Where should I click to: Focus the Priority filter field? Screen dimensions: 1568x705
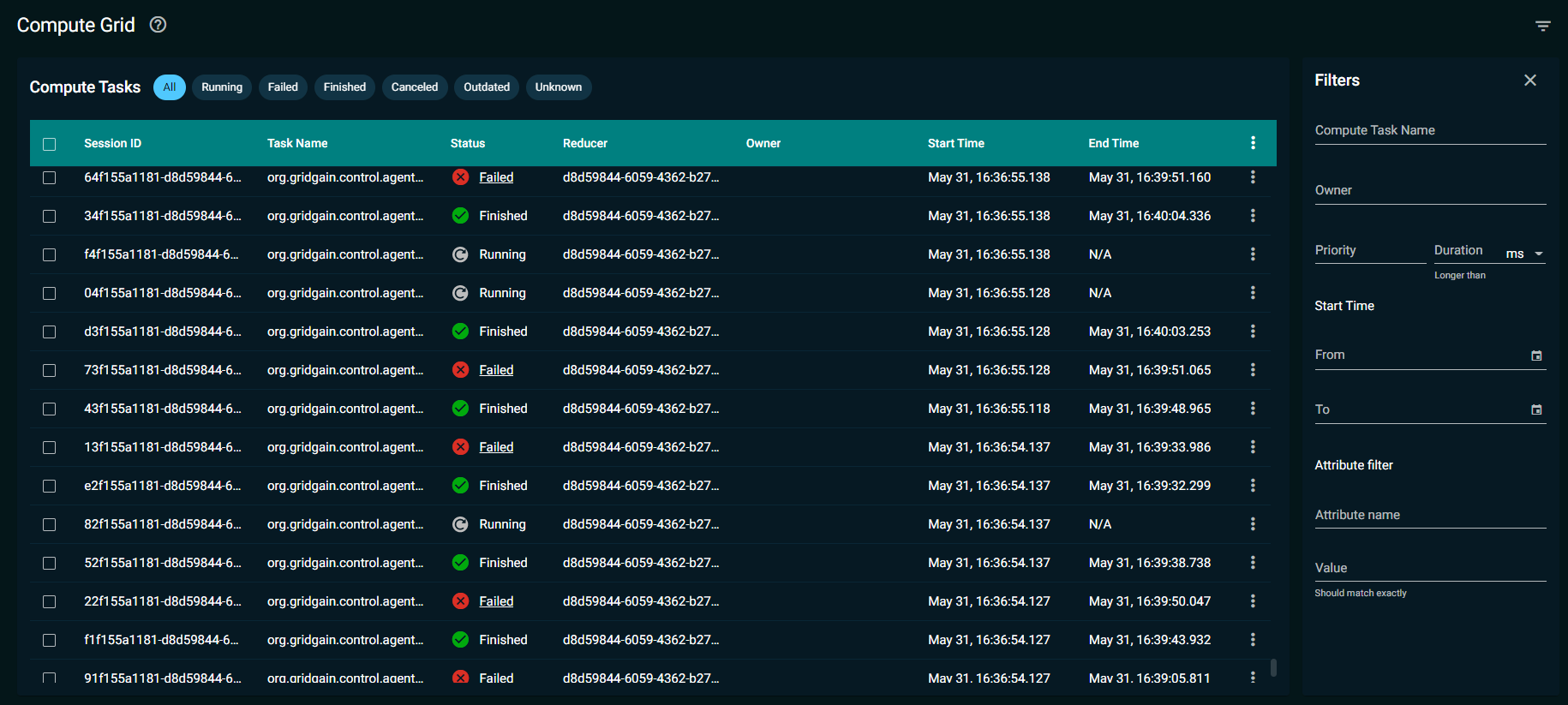(x=1370, y=250)
